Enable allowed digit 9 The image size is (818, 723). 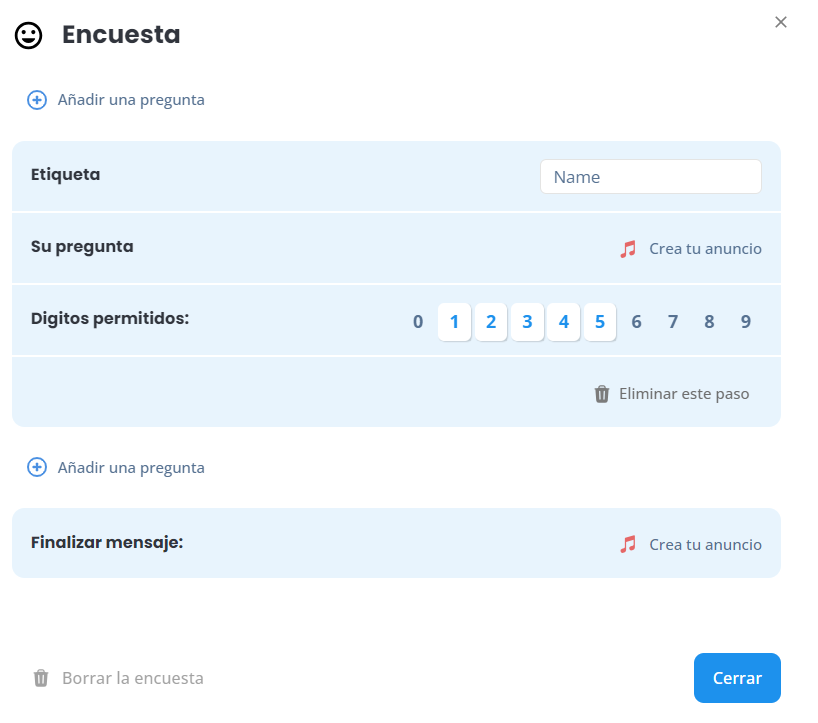(x=746, y=322)
